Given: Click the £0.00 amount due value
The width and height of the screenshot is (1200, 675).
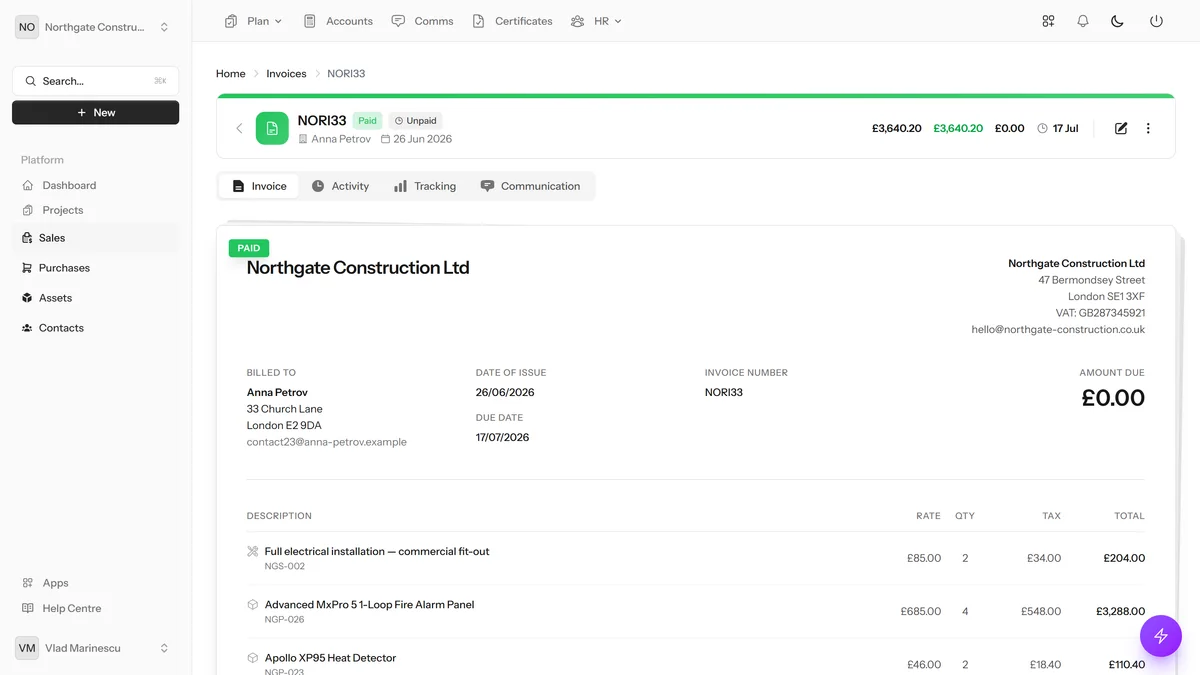Looking at the screenshot, I should (x=1113, y=398).
